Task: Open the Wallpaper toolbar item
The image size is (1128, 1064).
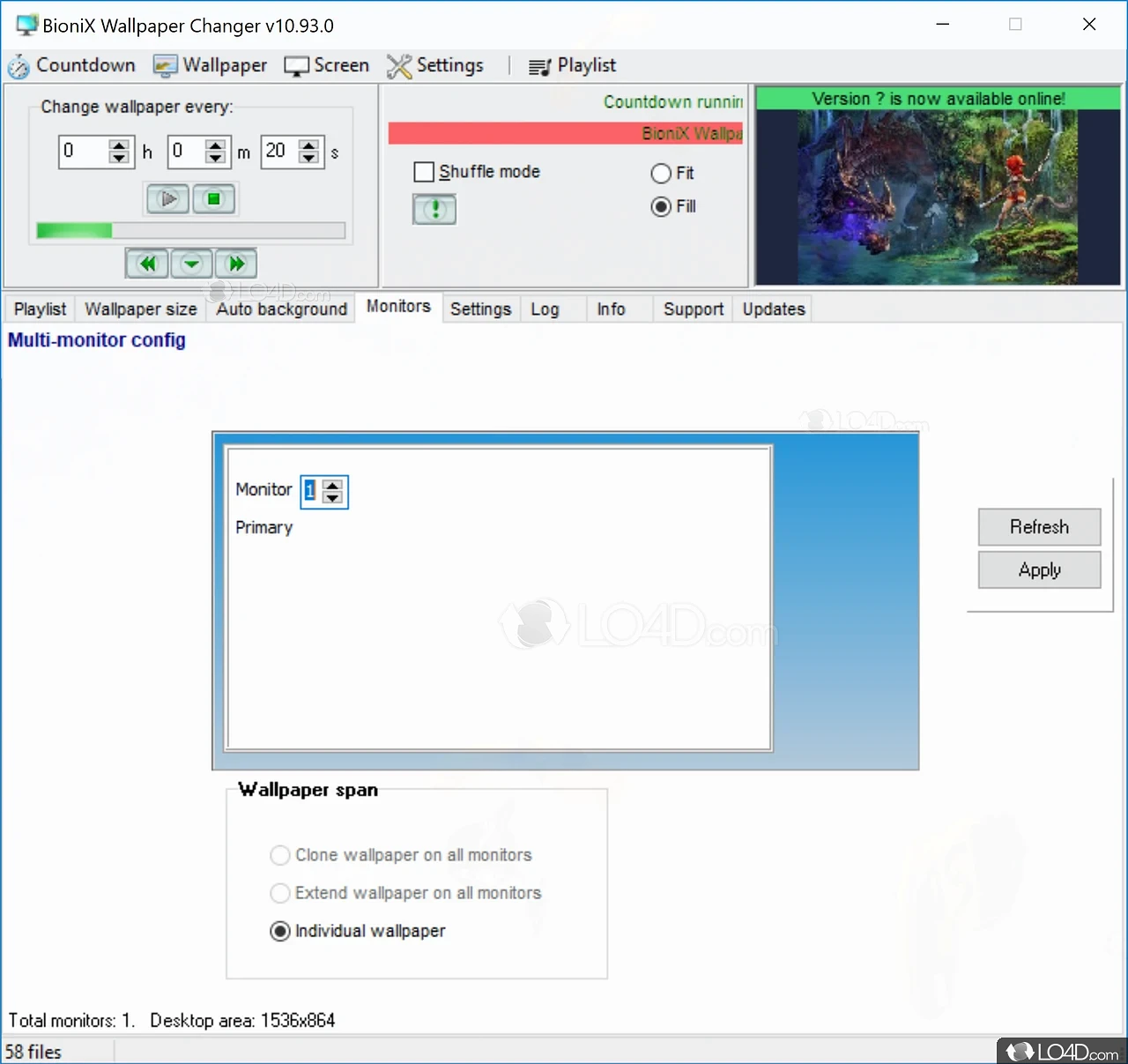Action: pyautogui.click(x=210, y=65)
